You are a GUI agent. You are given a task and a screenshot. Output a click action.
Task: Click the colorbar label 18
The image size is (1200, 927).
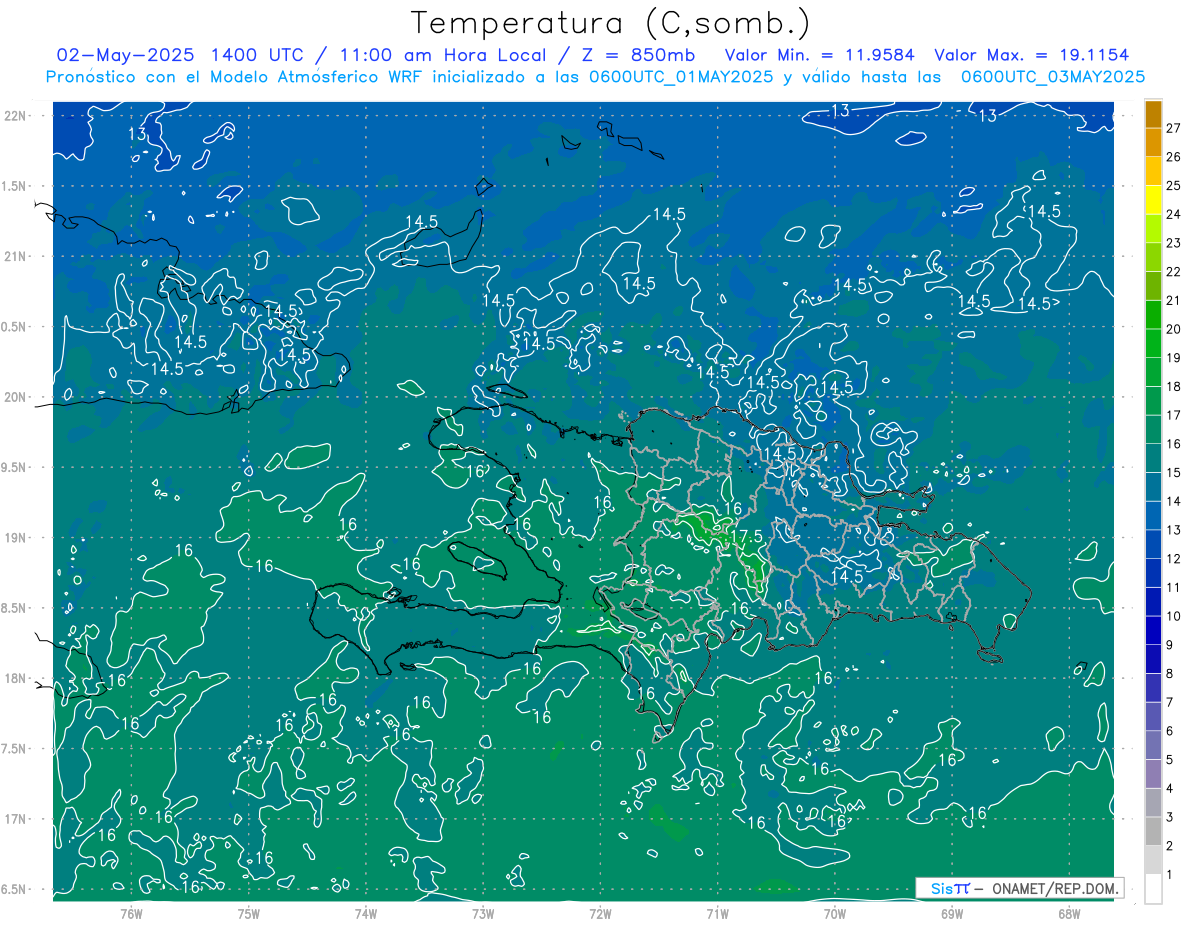1173,386
